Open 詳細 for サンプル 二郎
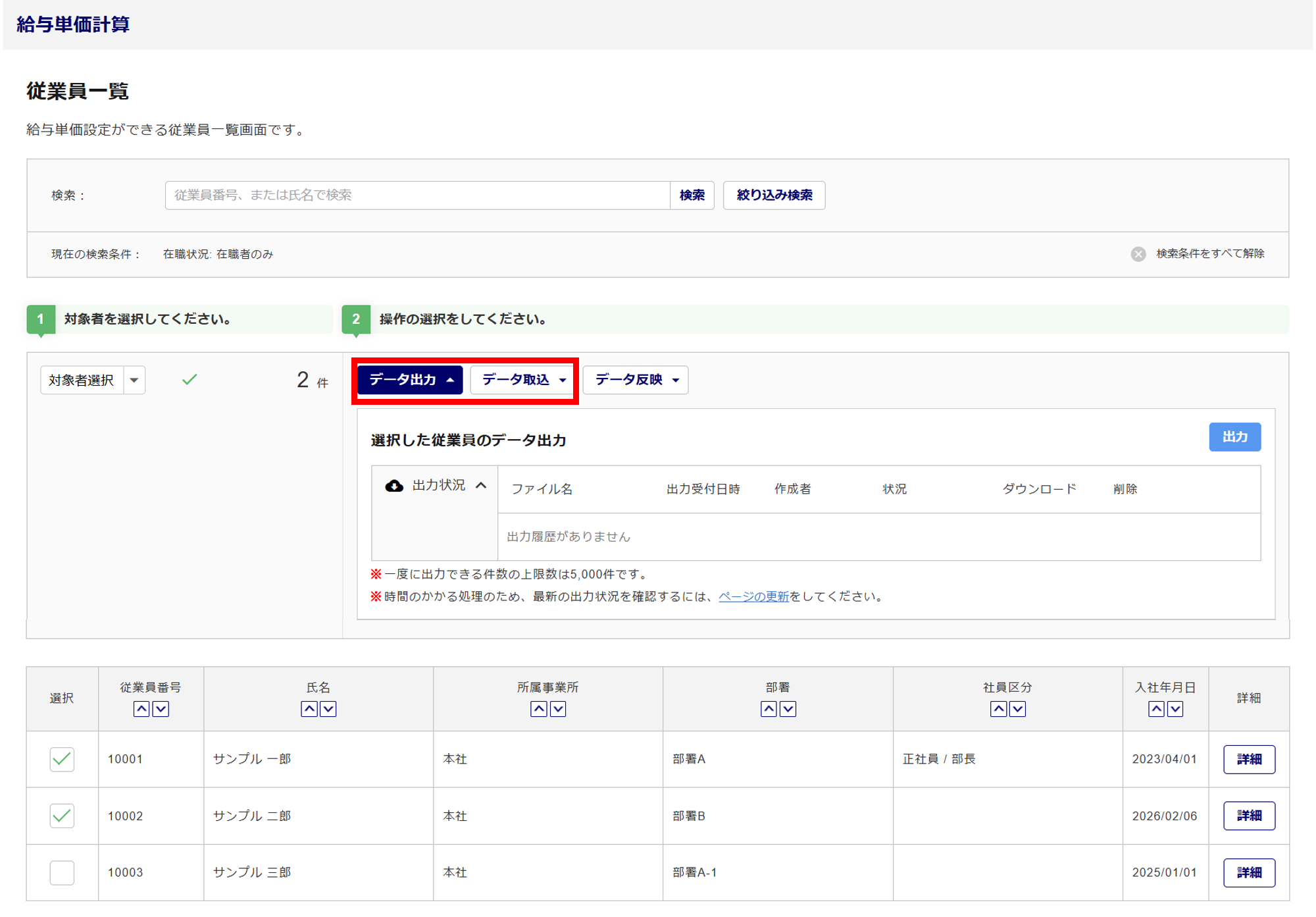Screen dimensions: 1316x917 pos(1248,816)
